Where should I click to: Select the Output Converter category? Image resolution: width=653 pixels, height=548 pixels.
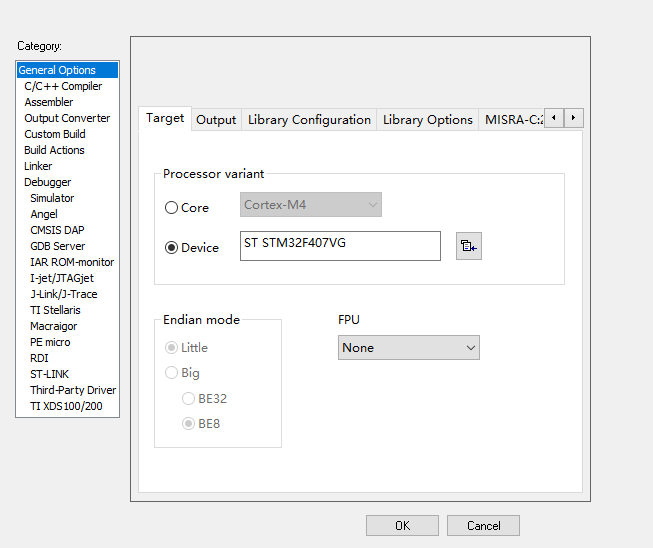click(x=67, y=118)
